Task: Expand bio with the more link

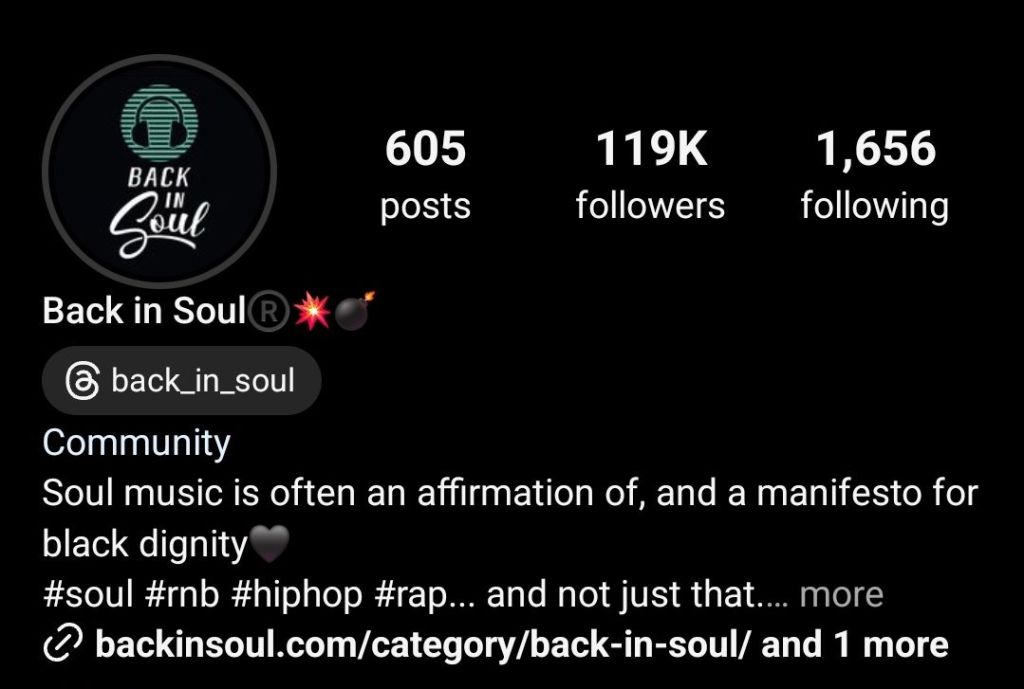Action: [x=841, y=594]
